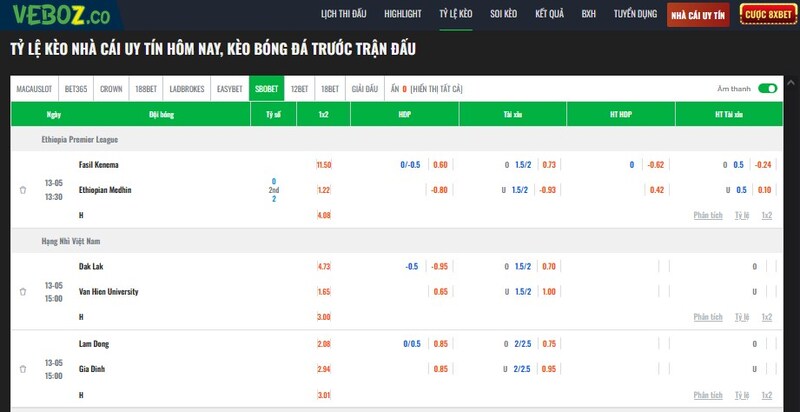Open the Giải đấu league filter
The image size is (800, 412).
(365, 89)
